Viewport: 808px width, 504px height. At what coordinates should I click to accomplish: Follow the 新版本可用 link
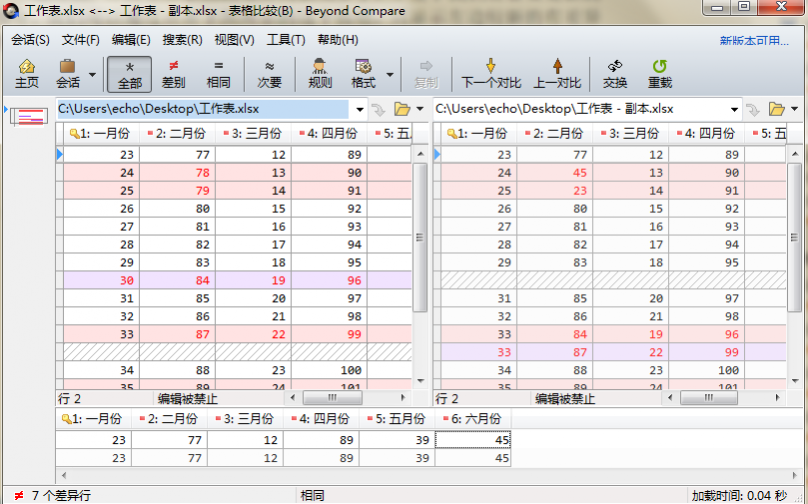point(754,41)
